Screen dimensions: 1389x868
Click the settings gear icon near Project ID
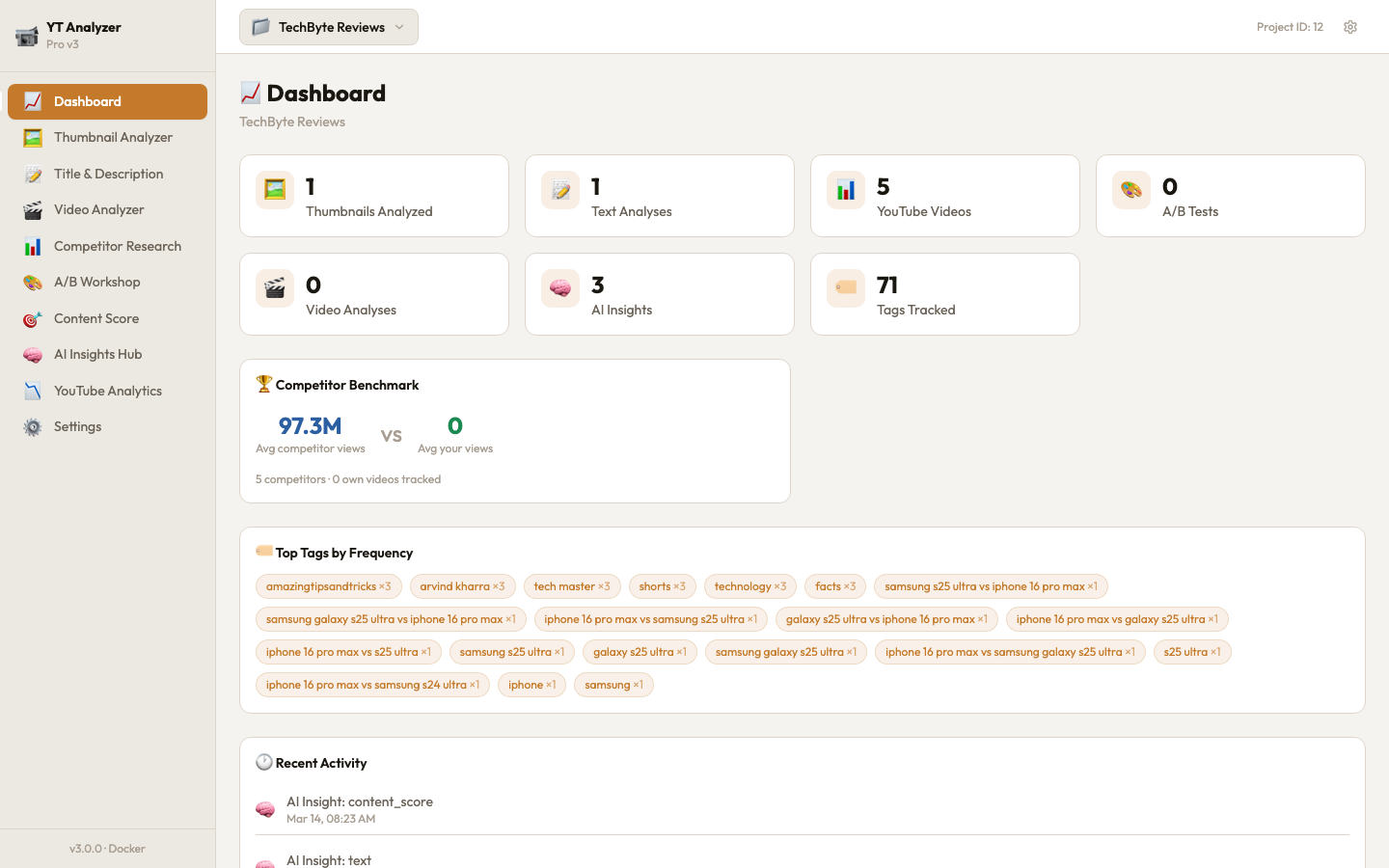click(1350, 27)
